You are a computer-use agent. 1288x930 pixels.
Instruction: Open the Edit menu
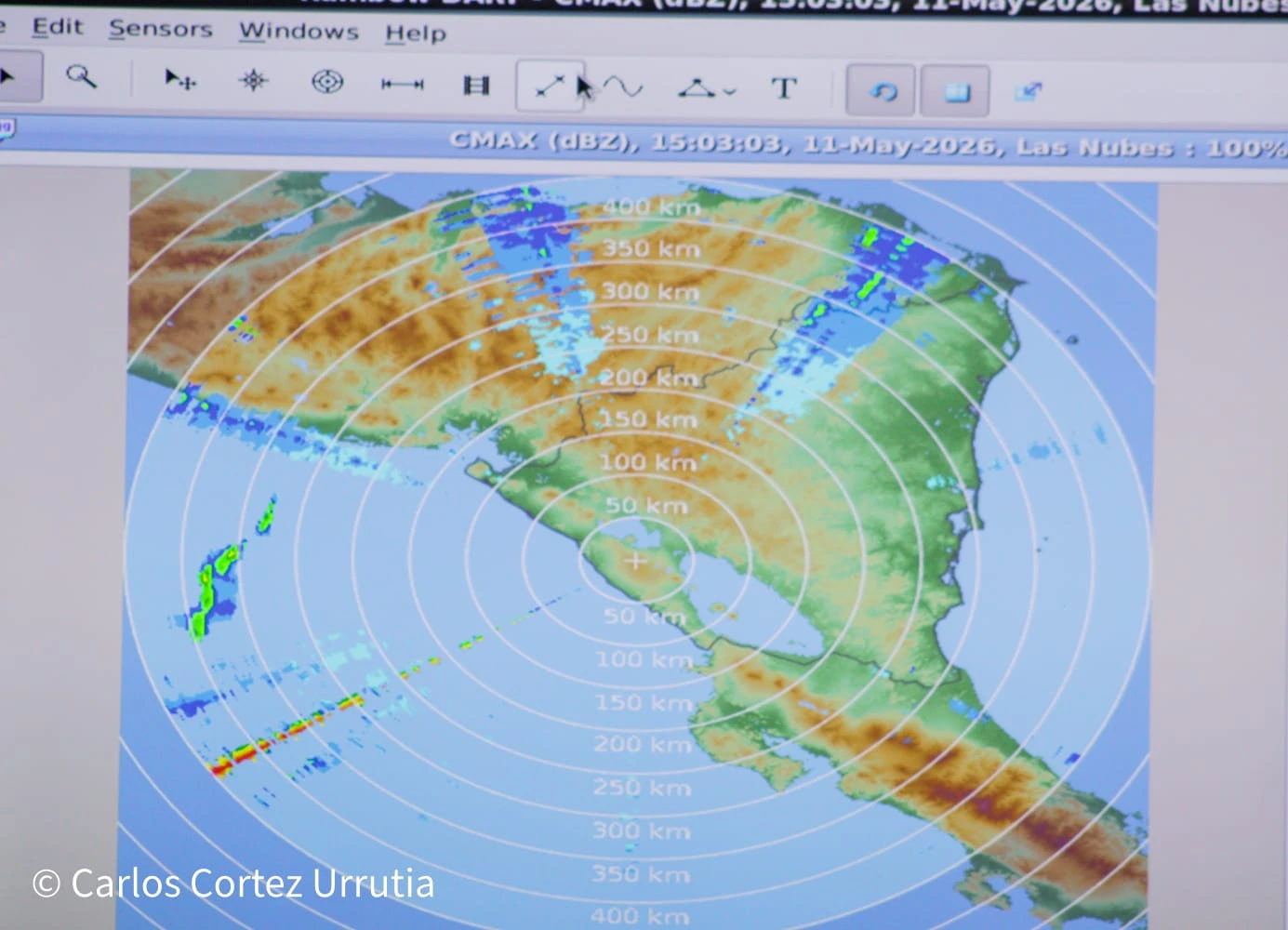(x=58, y=27)
